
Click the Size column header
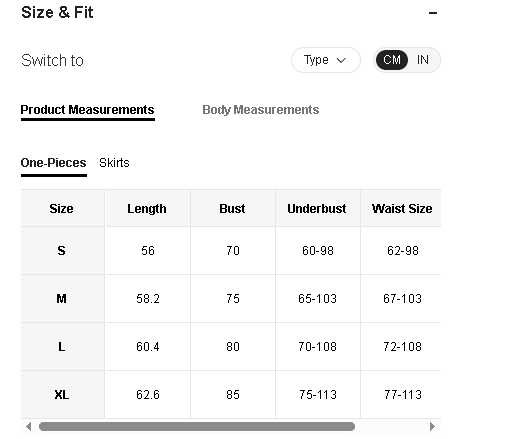pos(61,208)
